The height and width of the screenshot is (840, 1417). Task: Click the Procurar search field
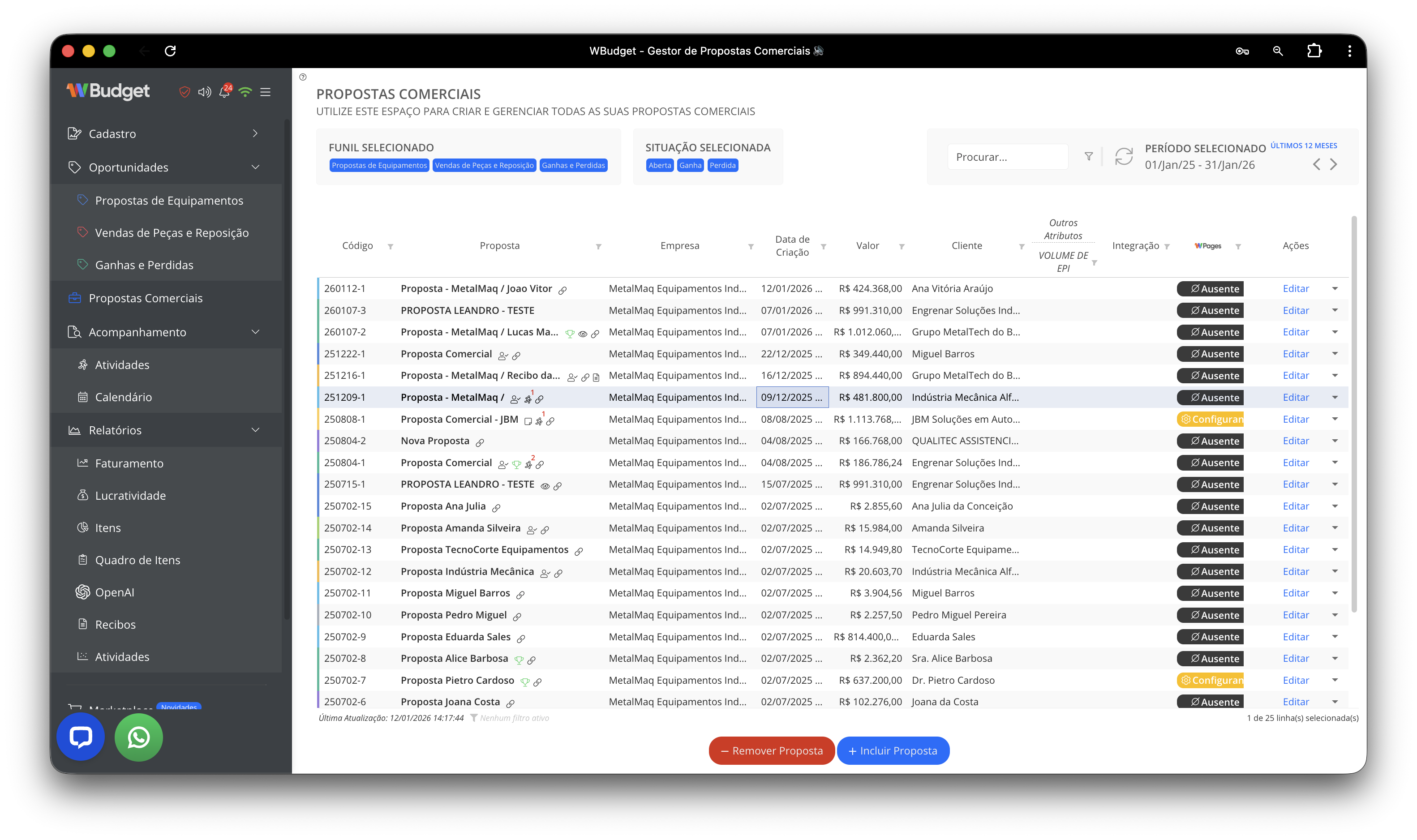pyautogui.click(x=1007, y=157)
